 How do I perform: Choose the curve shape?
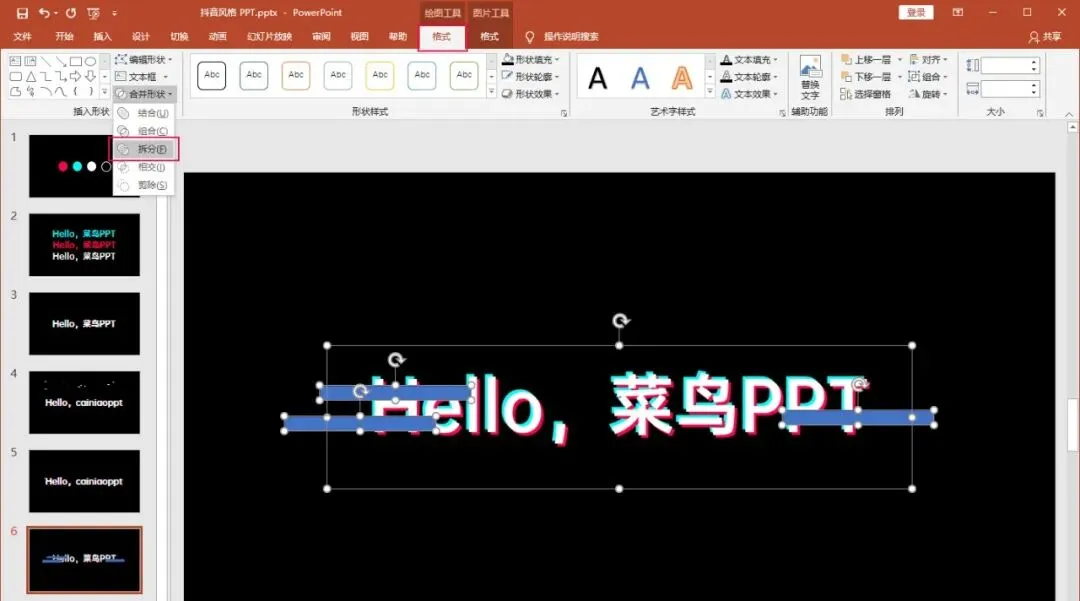click(61, 91)
